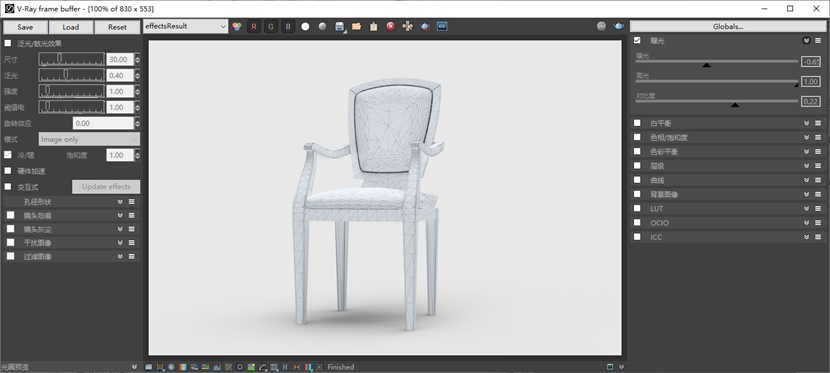
Task: Enable monochromatic mode gray circle
Action: [322, 26]
